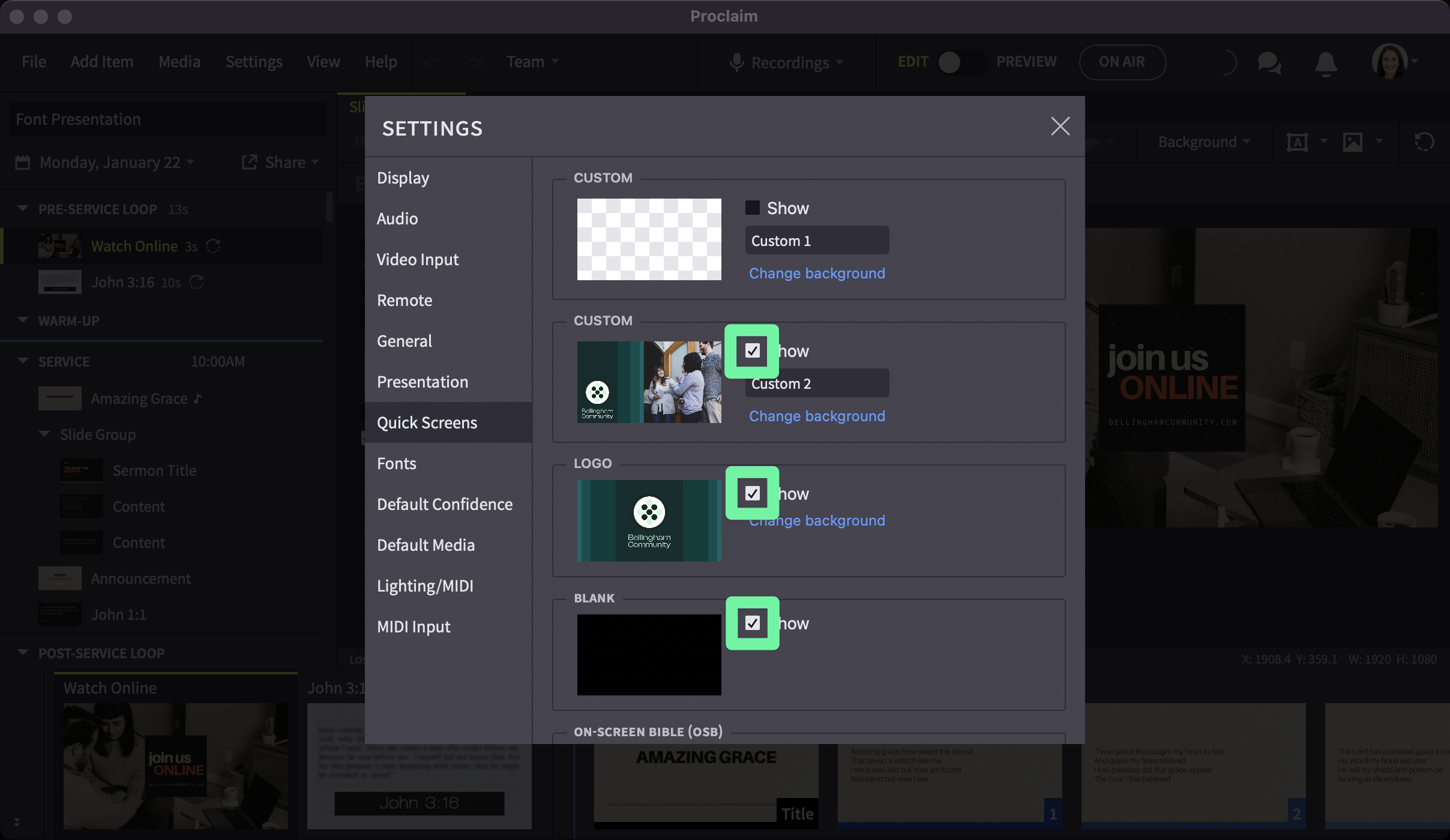Select the Sermon Title slide item
The image size is (1450, 840).
point(154,470)
